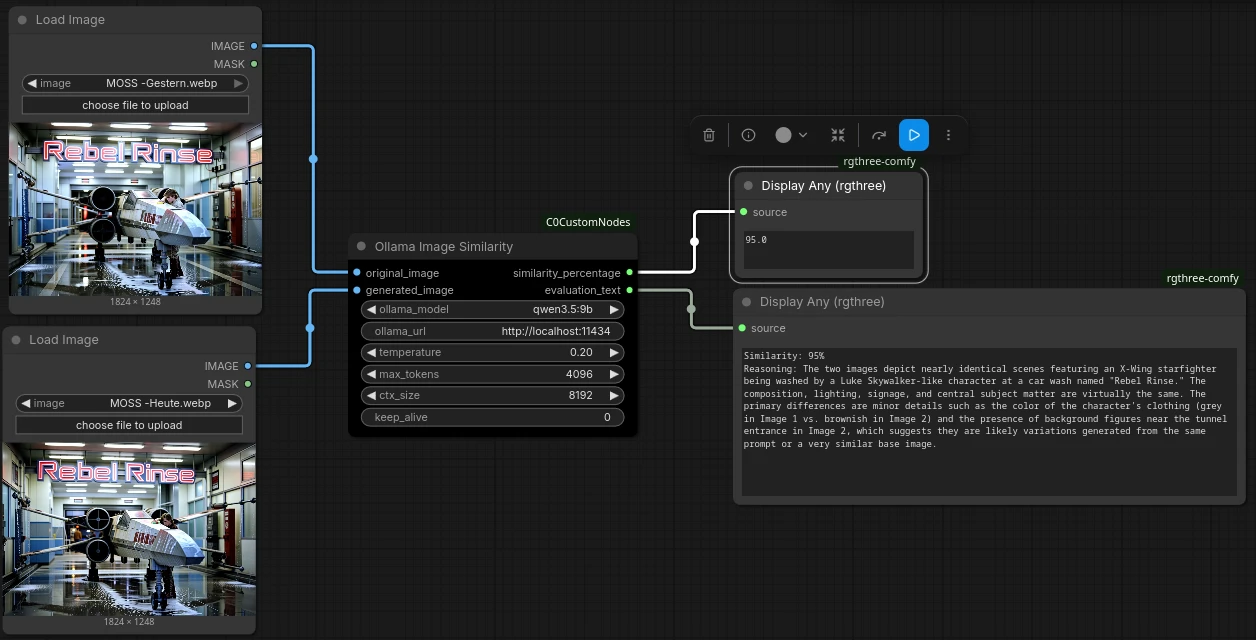The image size is (1256, 640).
Task: Click the original_image input port
Action: [356, 273]
